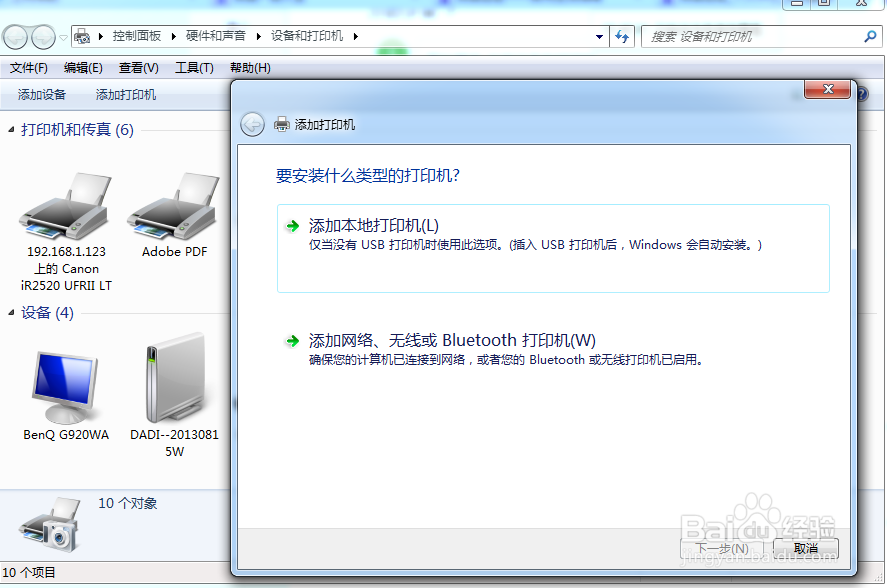Click the green arrow for network printer option
This screenshot has width=887, height=588.
292,341
